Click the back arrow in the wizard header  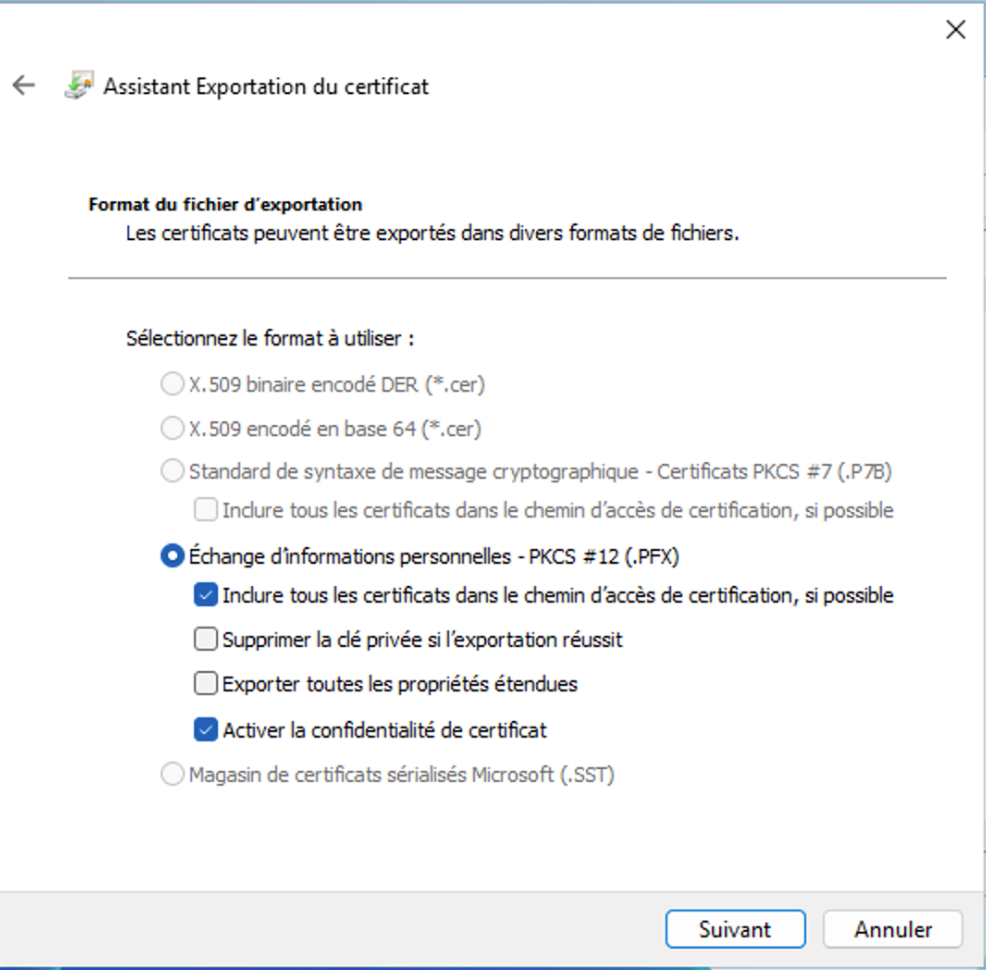24,86
